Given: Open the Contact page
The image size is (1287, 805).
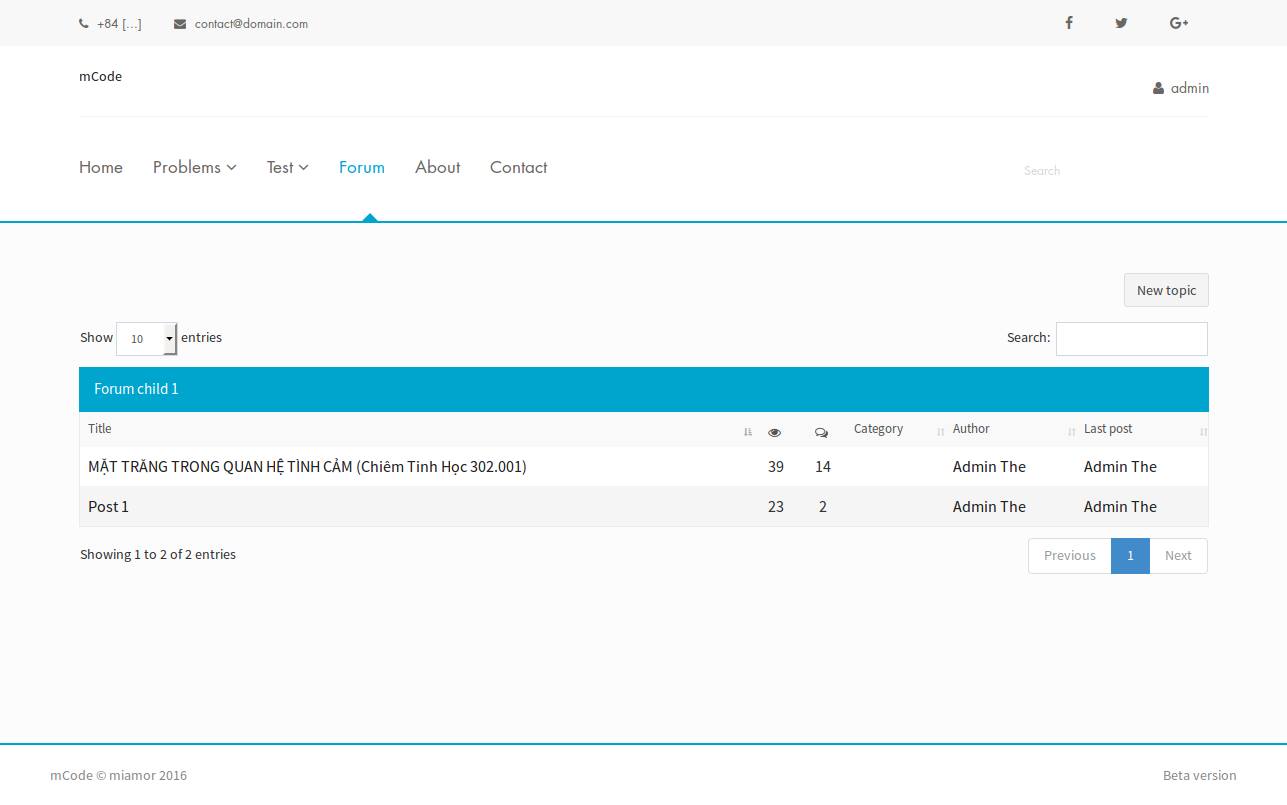Looking at the screenshot, I should click(518, 167).
